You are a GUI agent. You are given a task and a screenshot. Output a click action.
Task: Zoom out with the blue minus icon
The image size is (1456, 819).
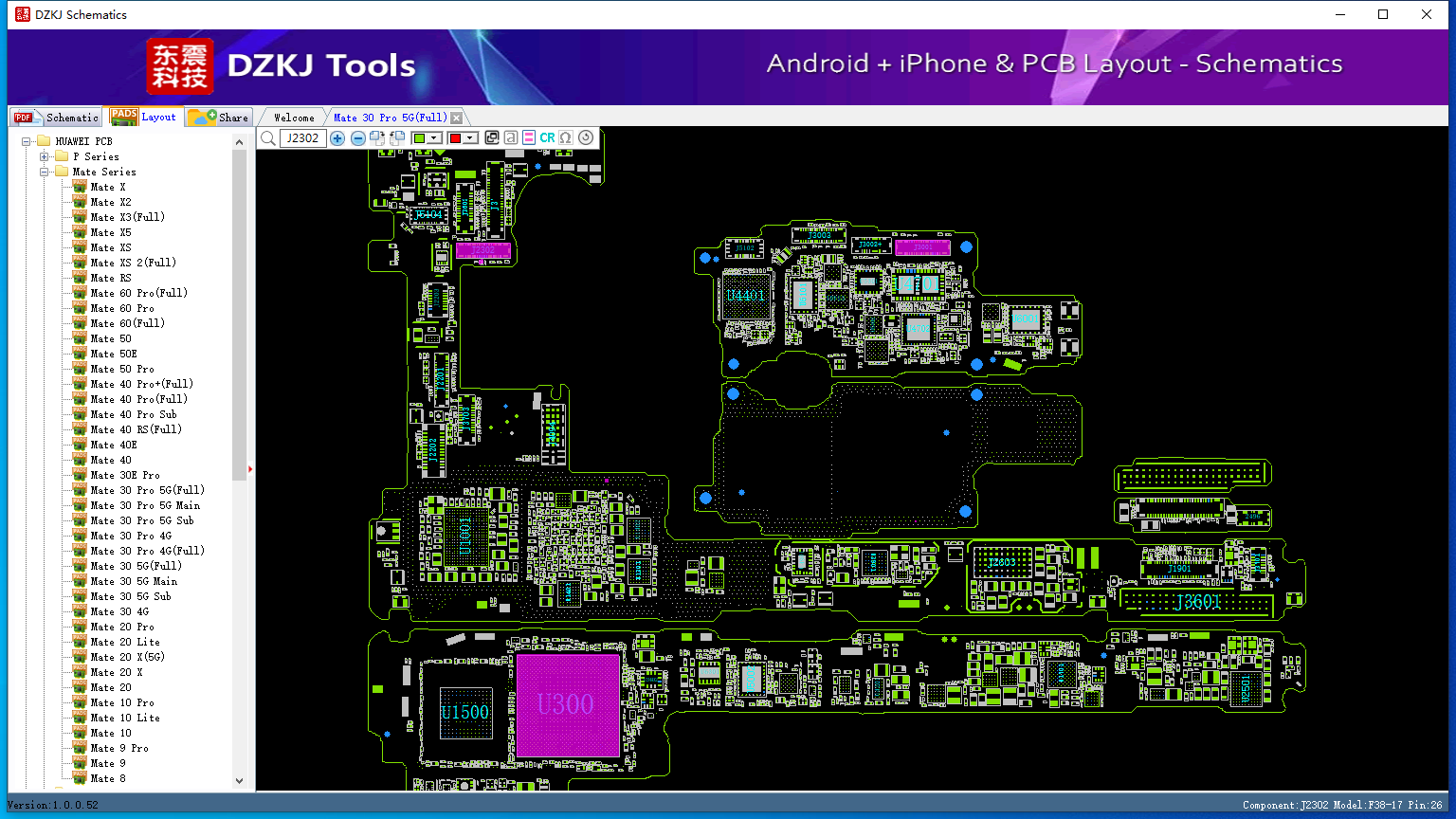point(358,138)
